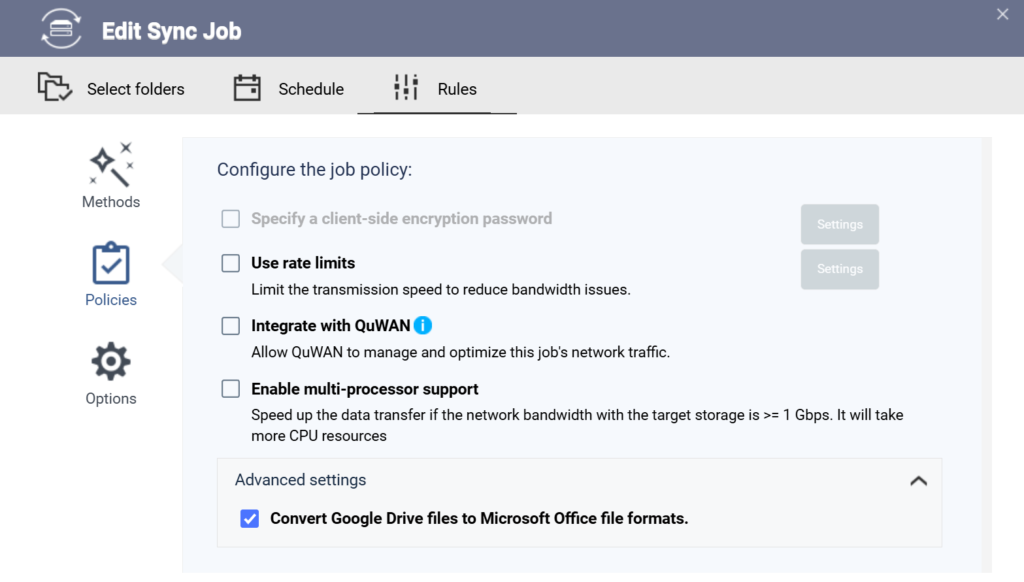Enable multi-processor support checkbox

[x=231, y=389]
